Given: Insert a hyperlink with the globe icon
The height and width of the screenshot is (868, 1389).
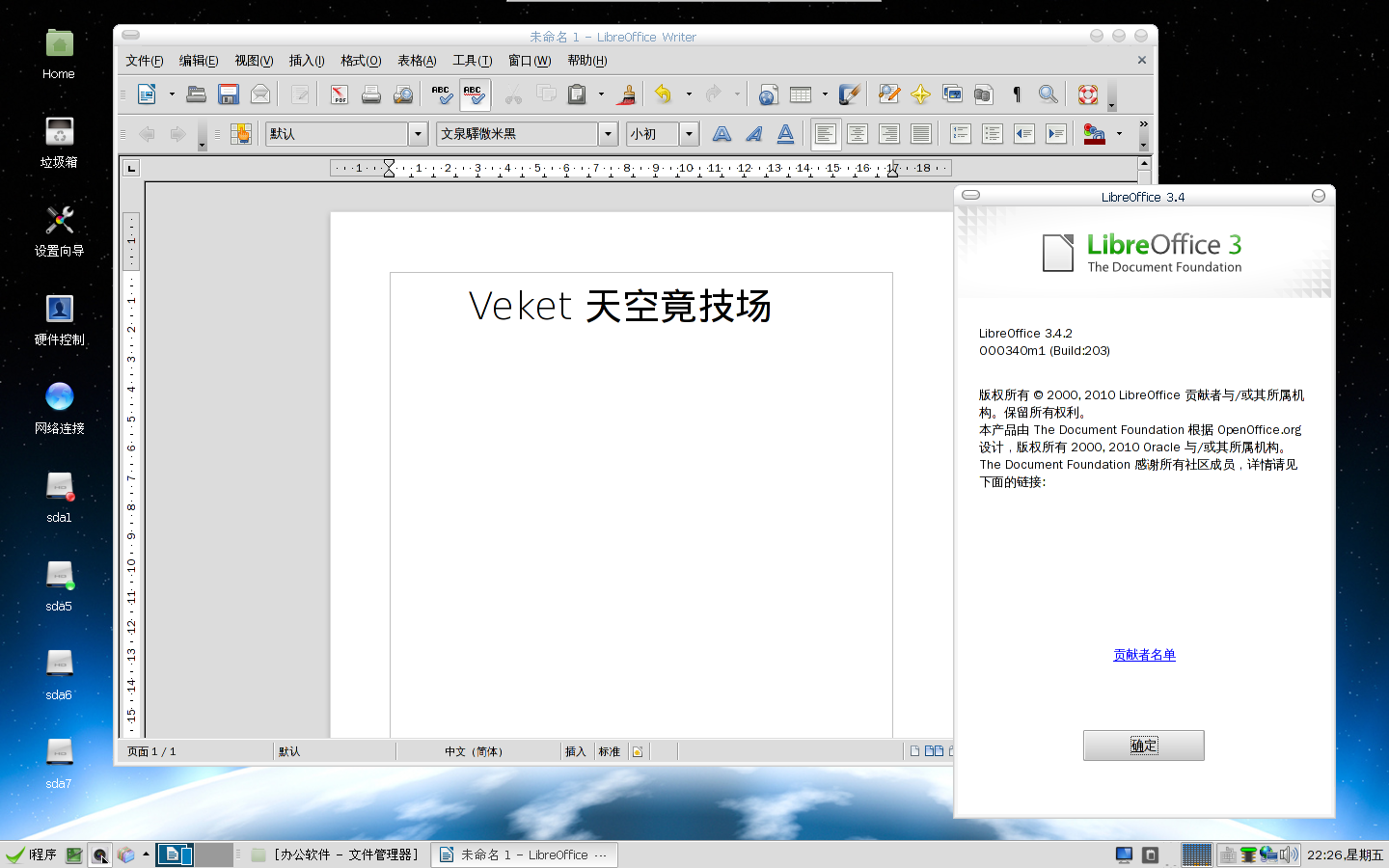Looking at the screenshot, I should coord(768,95).
